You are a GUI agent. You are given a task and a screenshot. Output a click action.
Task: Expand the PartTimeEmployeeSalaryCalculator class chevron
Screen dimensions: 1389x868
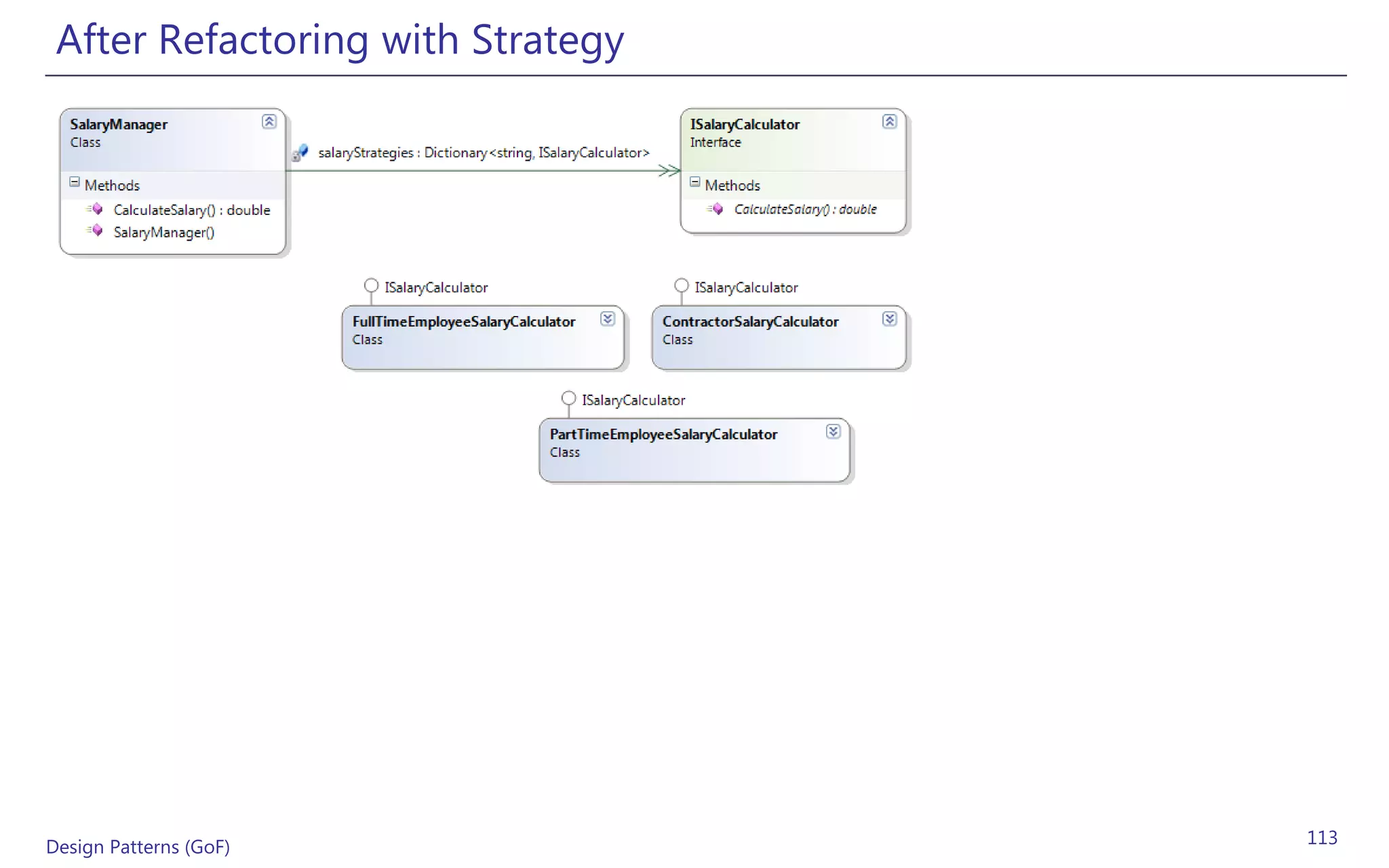click(834, 432)
